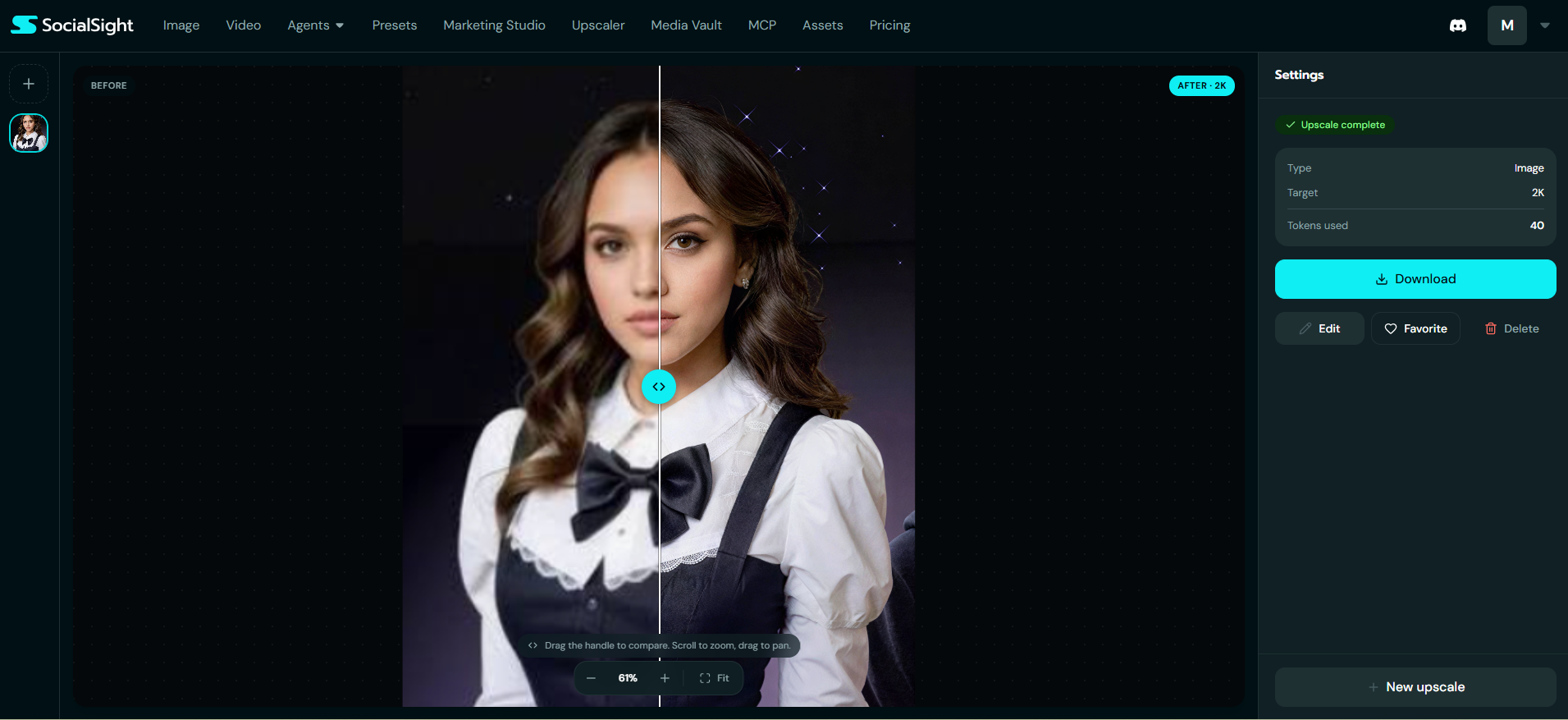Screen dimensions: 1568x720
Task: Open the Assets page
Action: [823, 25]
